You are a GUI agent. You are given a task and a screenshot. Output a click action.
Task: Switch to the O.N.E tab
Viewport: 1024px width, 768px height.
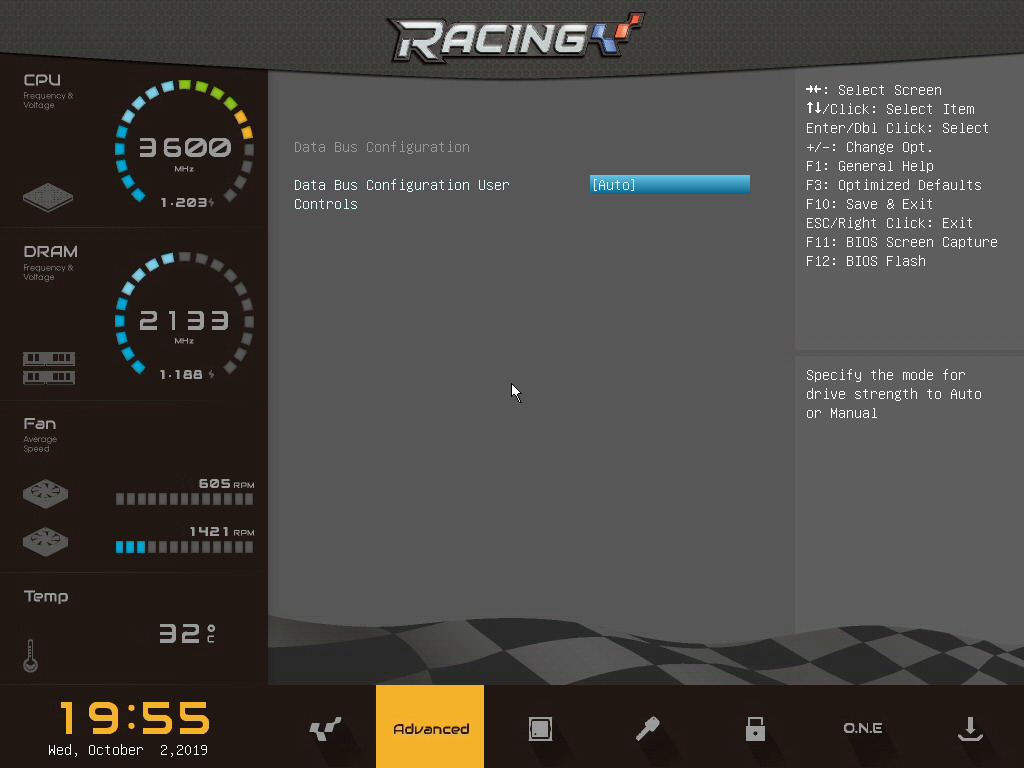[x=863, y=728]
